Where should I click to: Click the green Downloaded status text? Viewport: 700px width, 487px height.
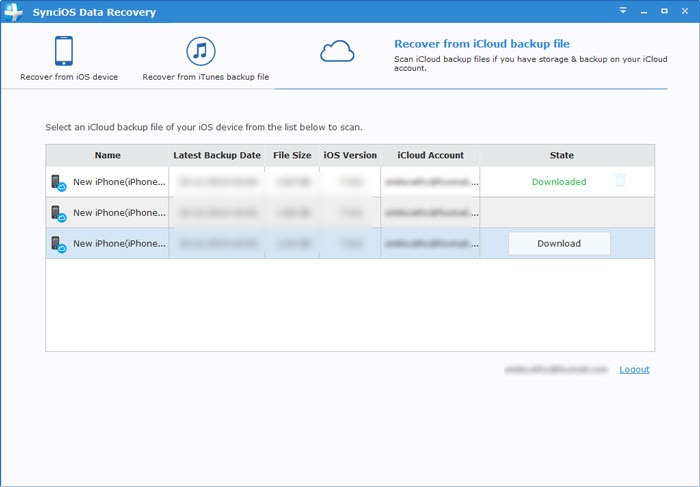click(x=559, y=182)
